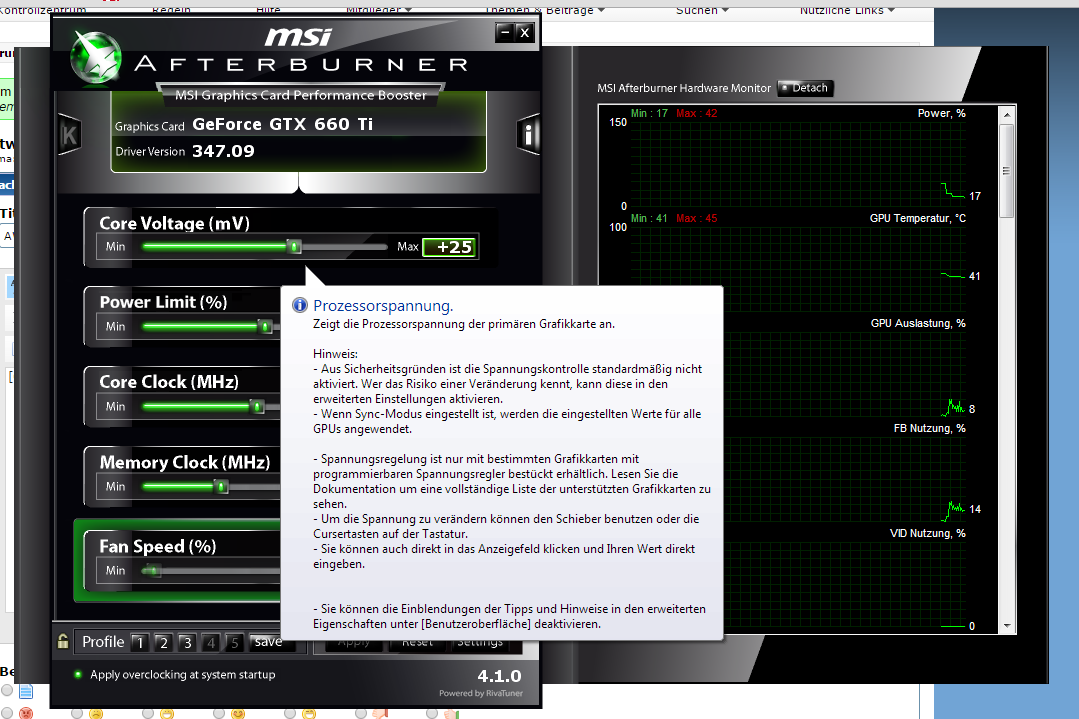This screenshot has height=719, width=1079.
Task: Open the information i side button
Action: (x=528, y=133)
